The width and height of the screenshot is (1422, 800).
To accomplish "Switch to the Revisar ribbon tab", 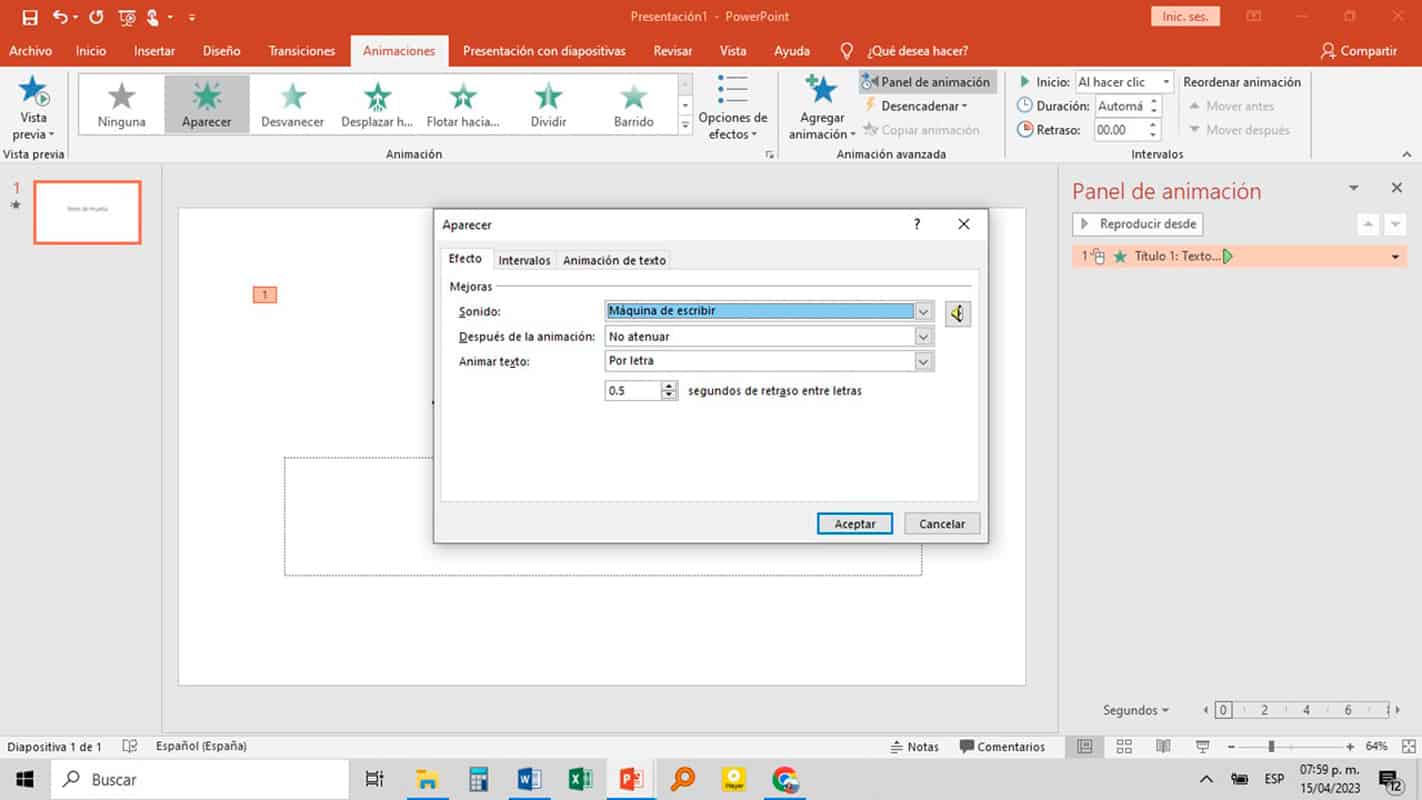I will click(x=673, y=51).
